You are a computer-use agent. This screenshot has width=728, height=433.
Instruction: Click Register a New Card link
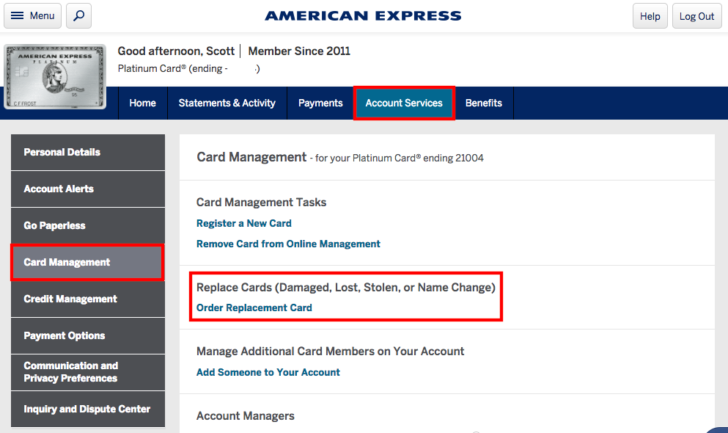click(x=244, y=223)
